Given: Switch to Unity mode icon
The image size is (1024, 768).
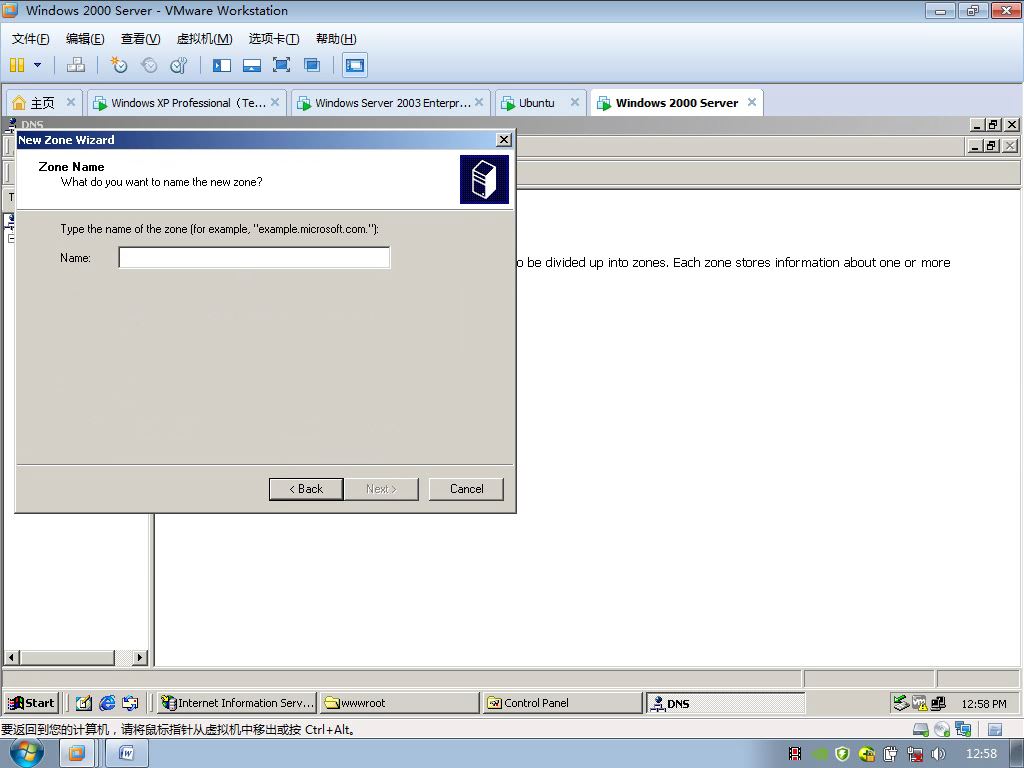Looking at the screenshot, I should coord(312,65).
